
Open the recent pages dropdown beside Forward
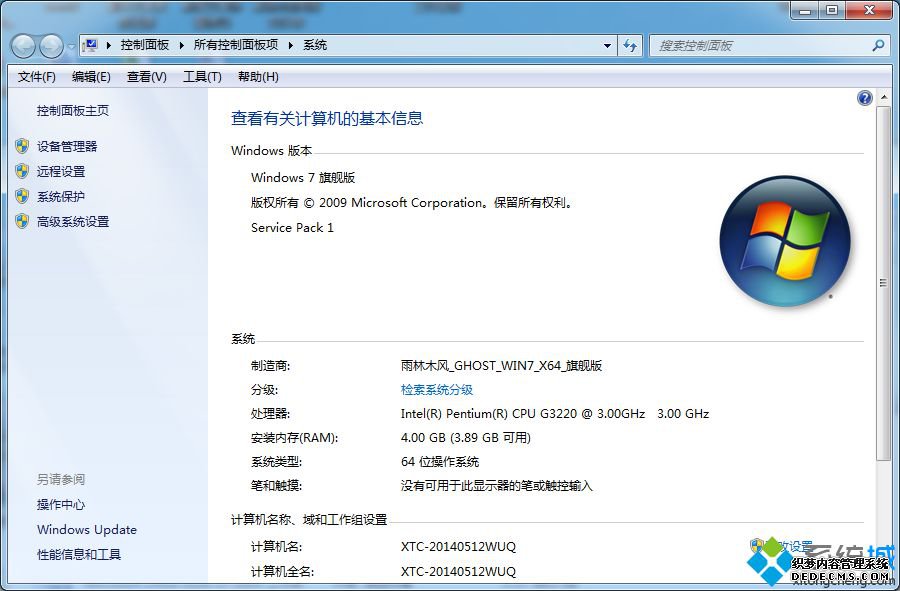click(x=71, y=46)
